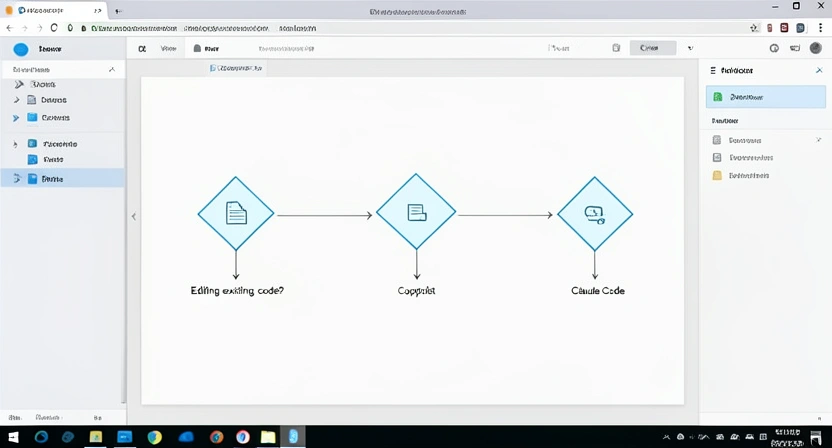Image resolution: width=832 pixels, height=448 pixels.
Task: Click the blue folder icon in the left tree
Action: pos(32,117)
